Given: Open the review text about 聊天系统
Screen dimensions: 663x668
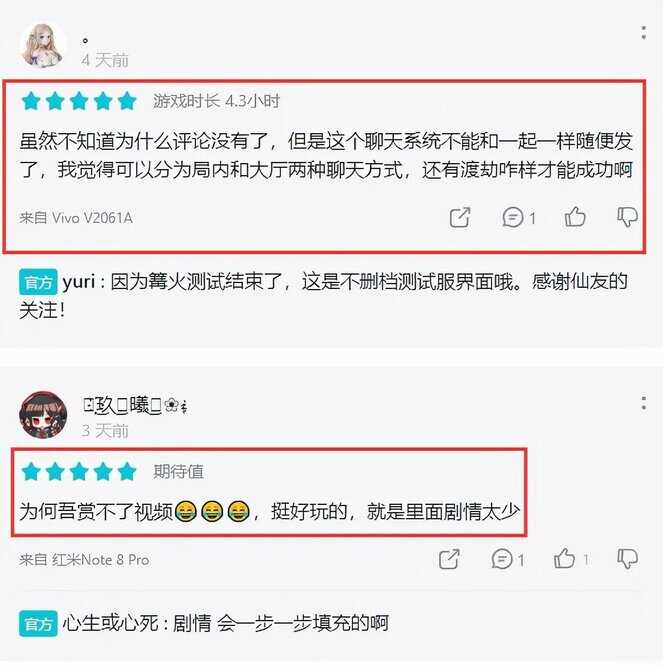Looking at the screenshot, I should click(x=326, y=155).
